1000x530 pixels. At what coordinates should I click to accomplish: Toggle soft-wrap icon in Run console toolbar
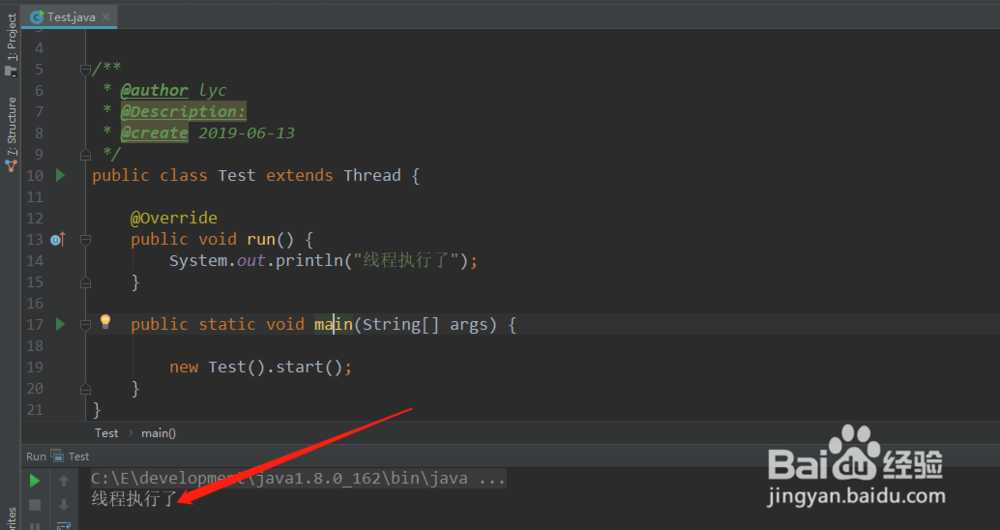coord(64,526)
